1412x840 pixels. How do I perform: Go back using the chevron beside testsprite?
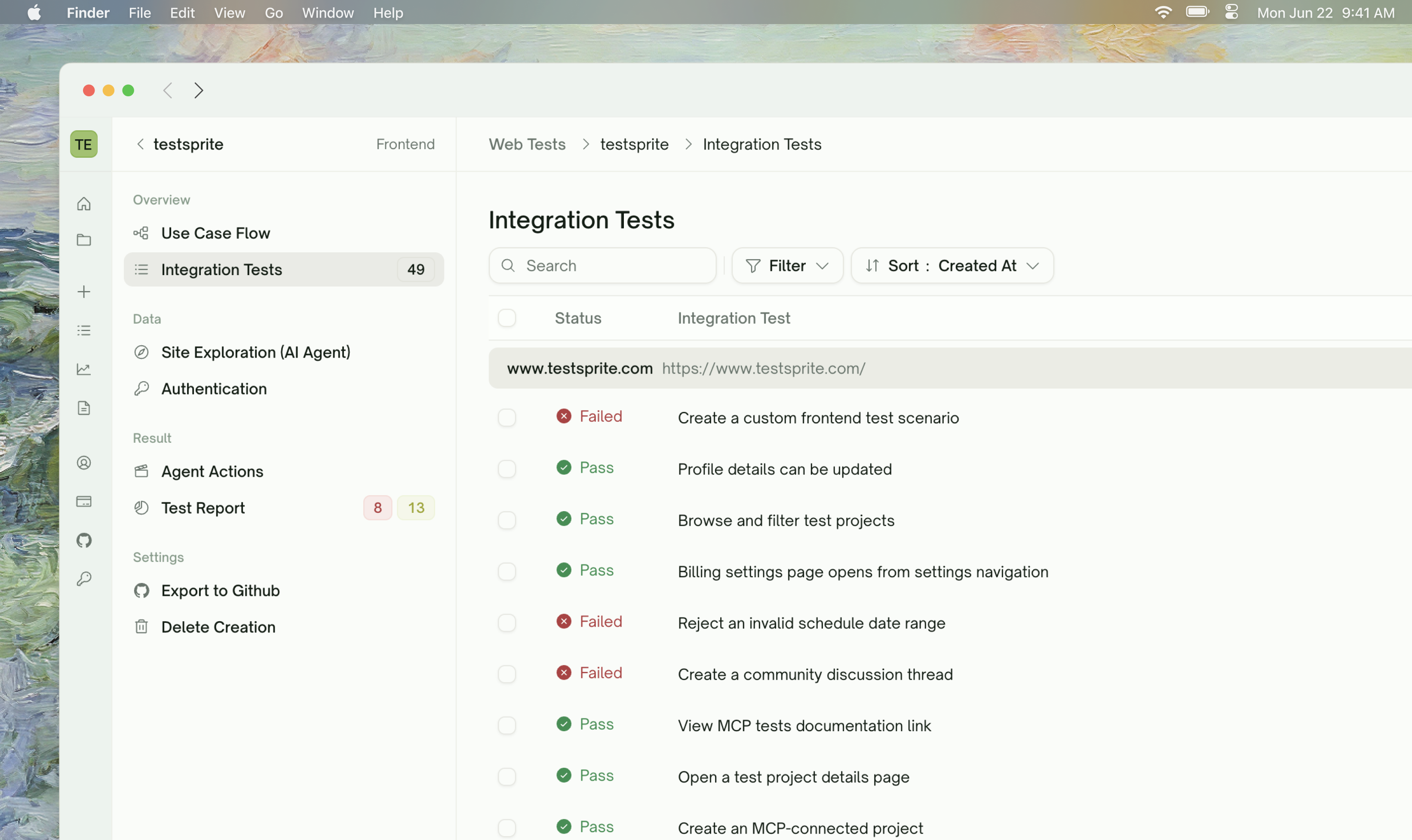point(140,144)
